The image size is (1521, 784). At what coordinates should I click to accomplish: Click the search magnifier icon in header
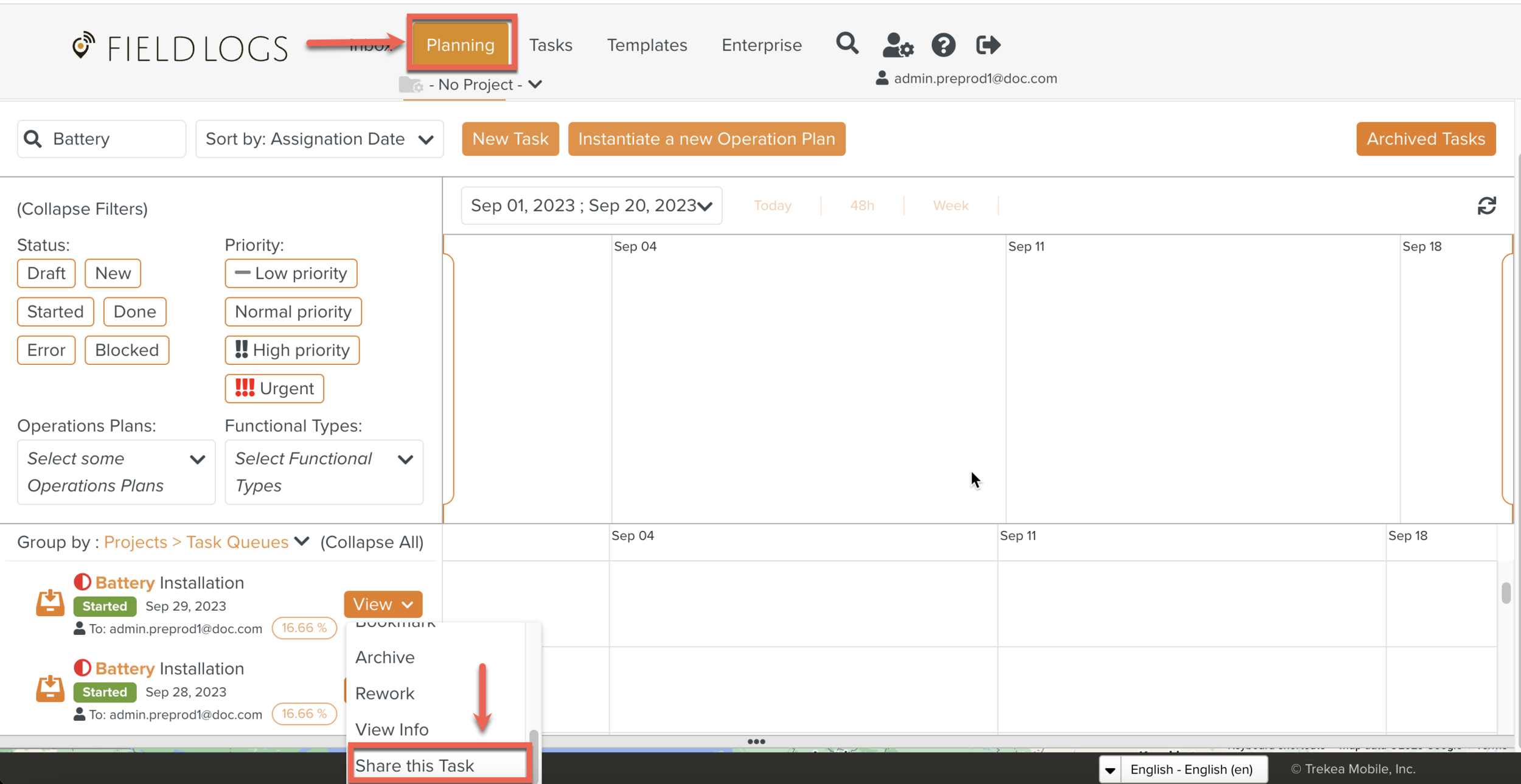click(x=847, y=44)
